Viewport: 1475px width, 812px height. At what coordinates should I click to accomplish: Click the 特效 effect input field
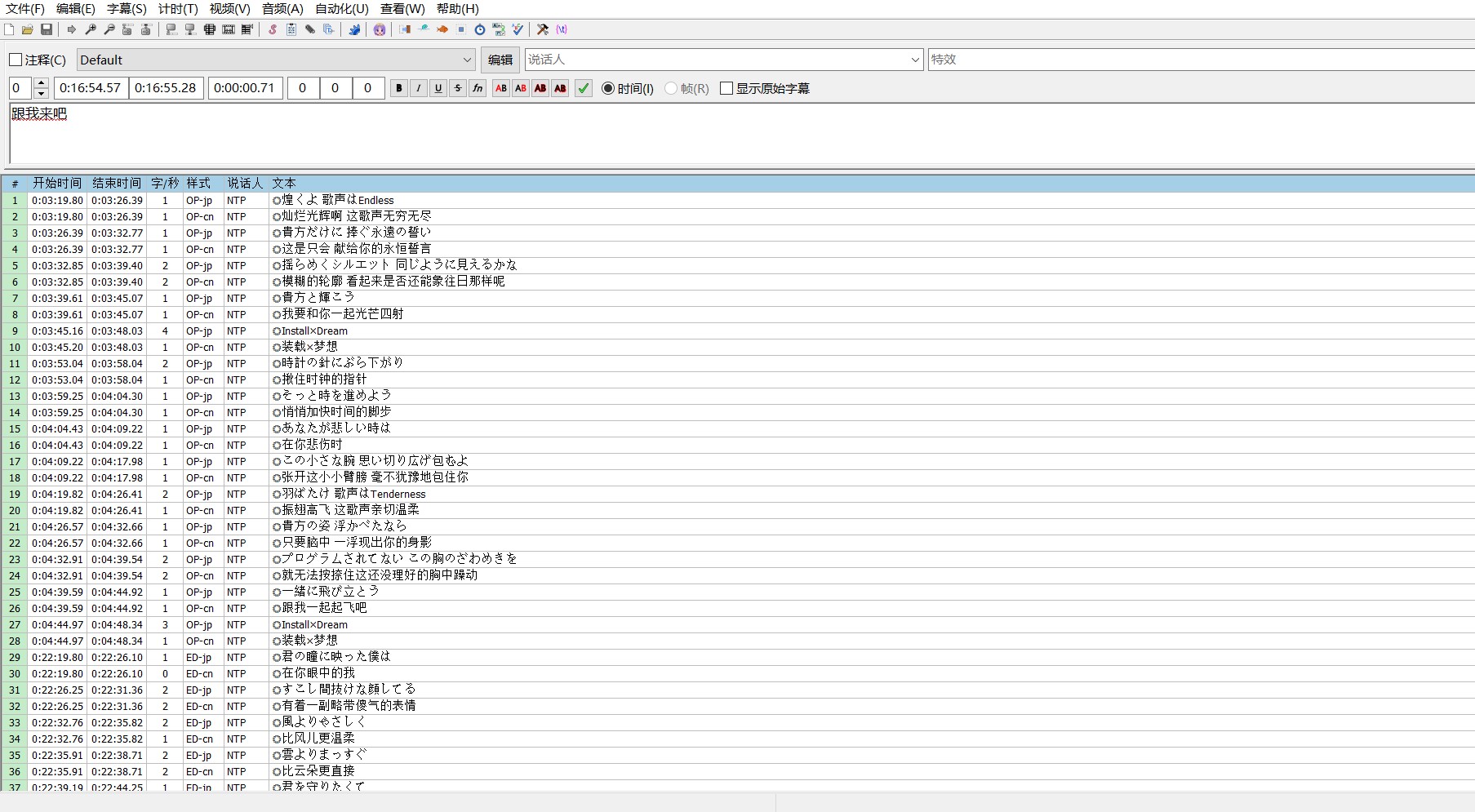point(1201,60)
